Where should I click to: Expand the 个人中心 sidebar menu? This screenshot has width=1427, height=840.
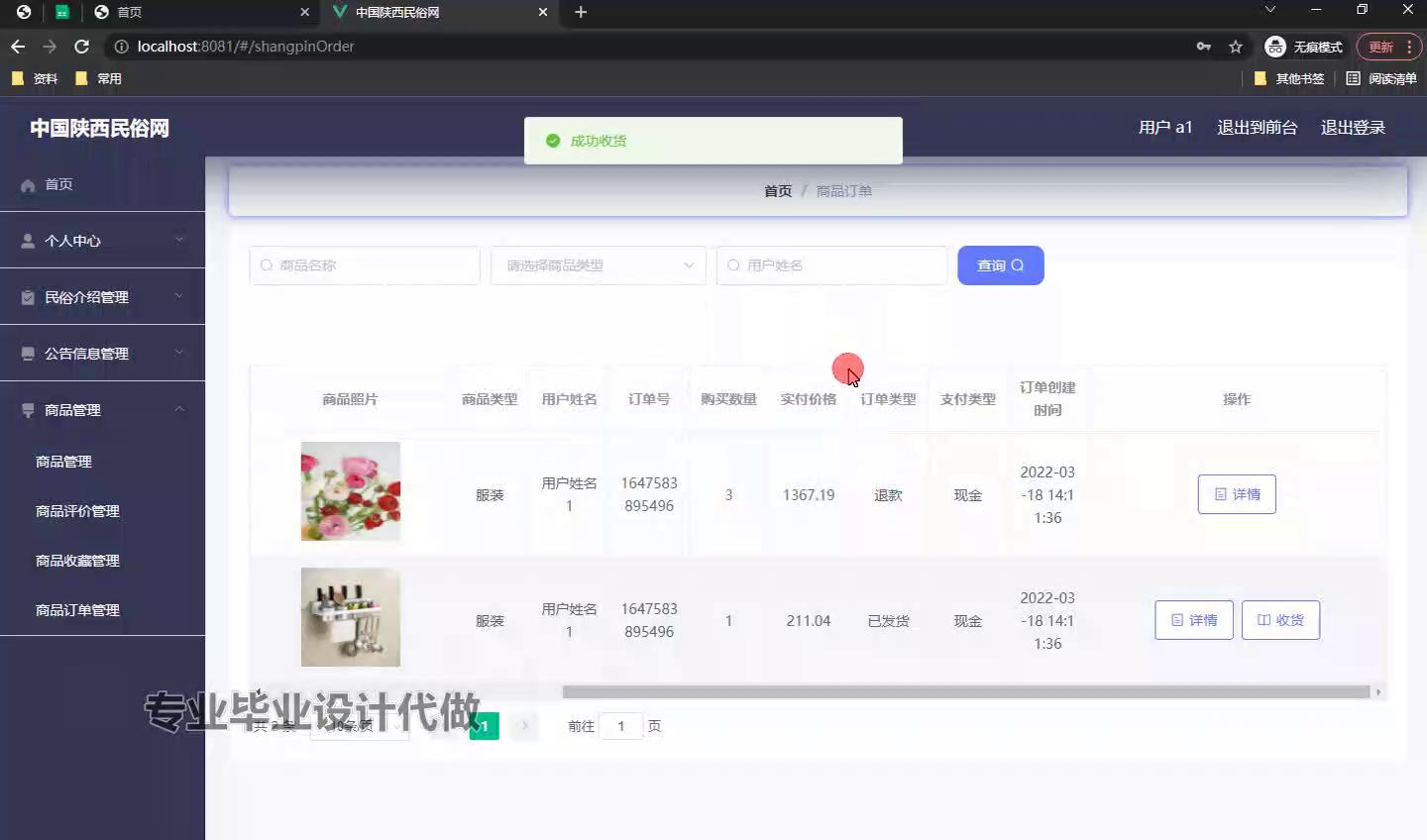click(x=102, y=241)
